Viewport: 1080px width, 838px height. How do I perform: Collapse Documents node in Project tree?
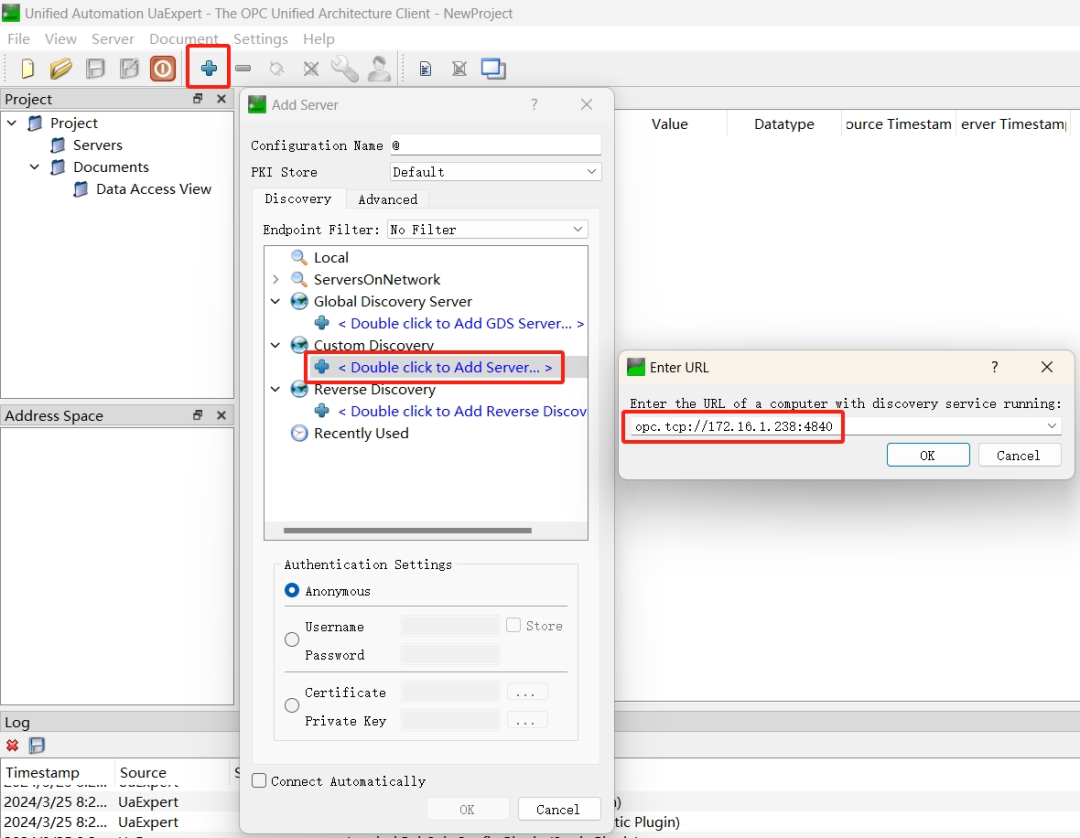34,167
